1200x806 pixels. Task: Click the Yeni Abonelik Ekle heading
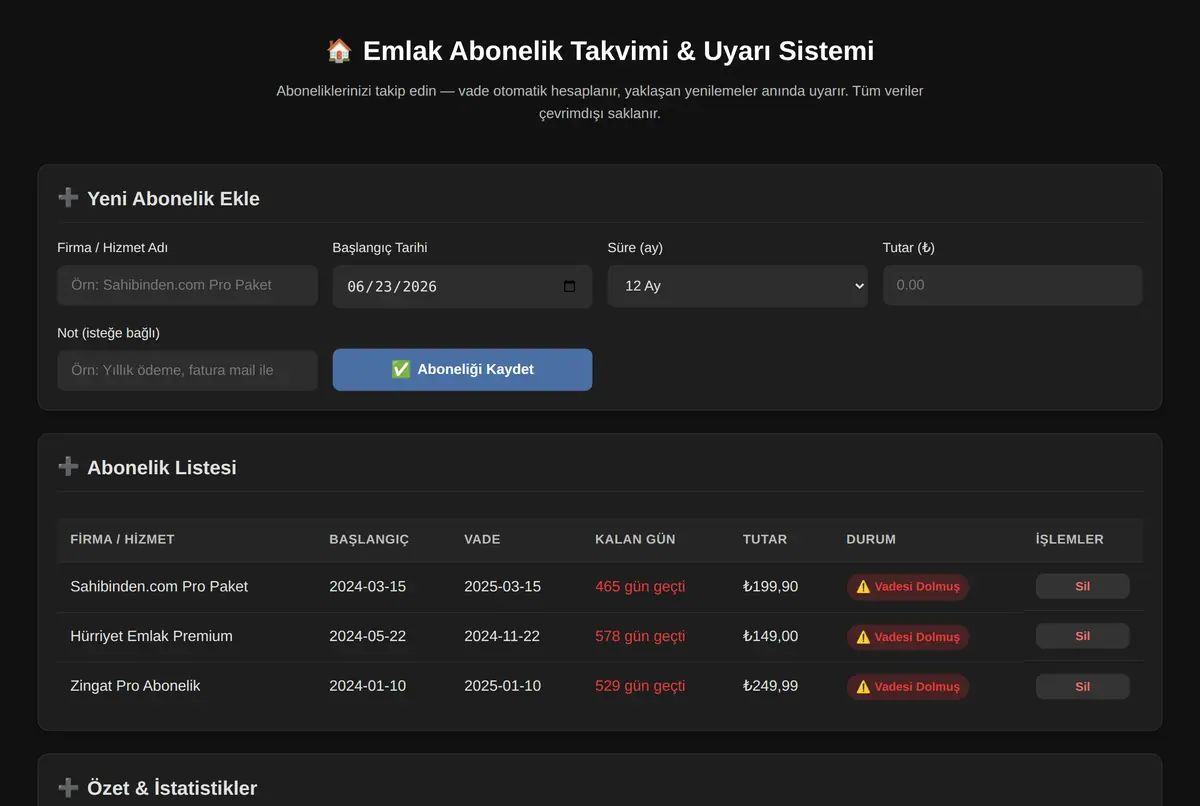173,198
